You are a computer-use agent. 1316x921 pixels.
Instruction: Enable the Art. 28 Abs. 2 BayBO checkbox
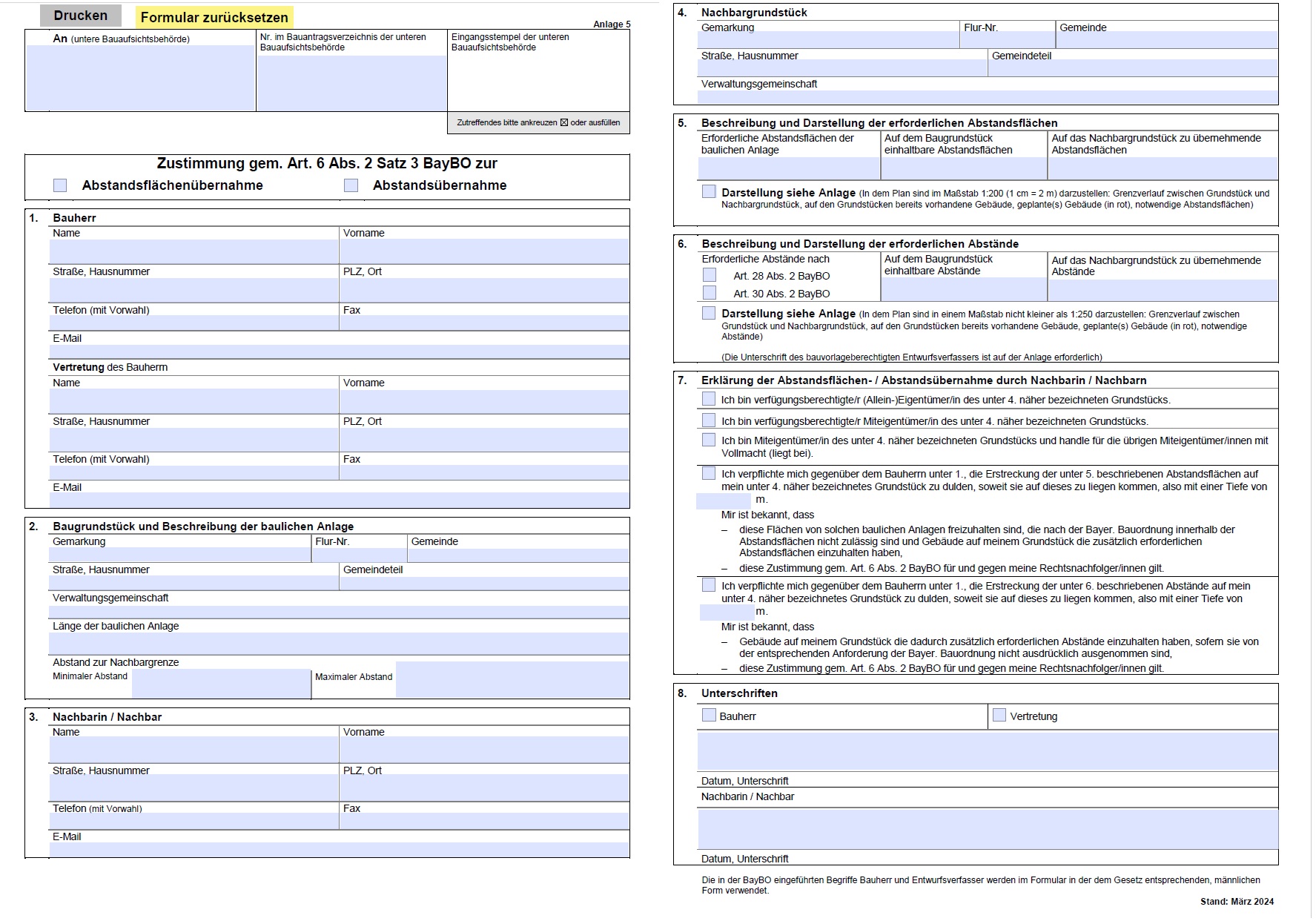[710, 275]
